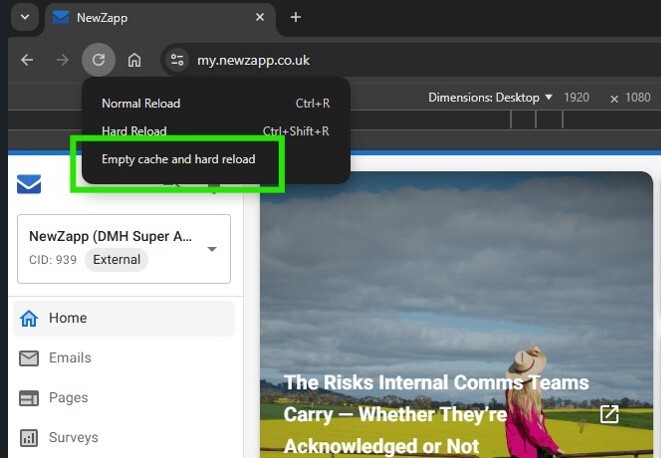
Task: Select Empty cache and hard reload
Action: (178, 159)
